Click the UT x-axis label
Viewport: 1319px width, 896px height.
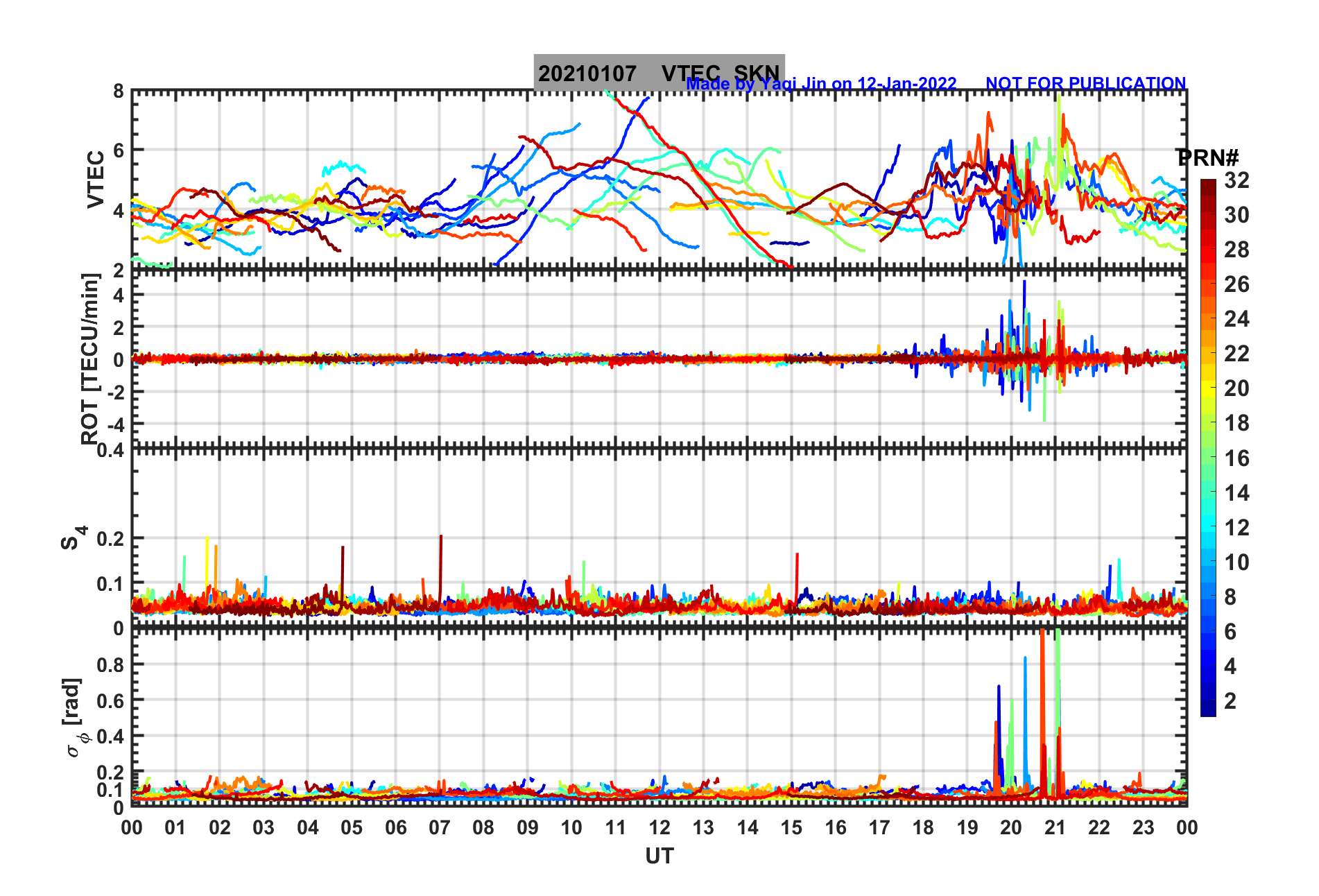point(659,856)
